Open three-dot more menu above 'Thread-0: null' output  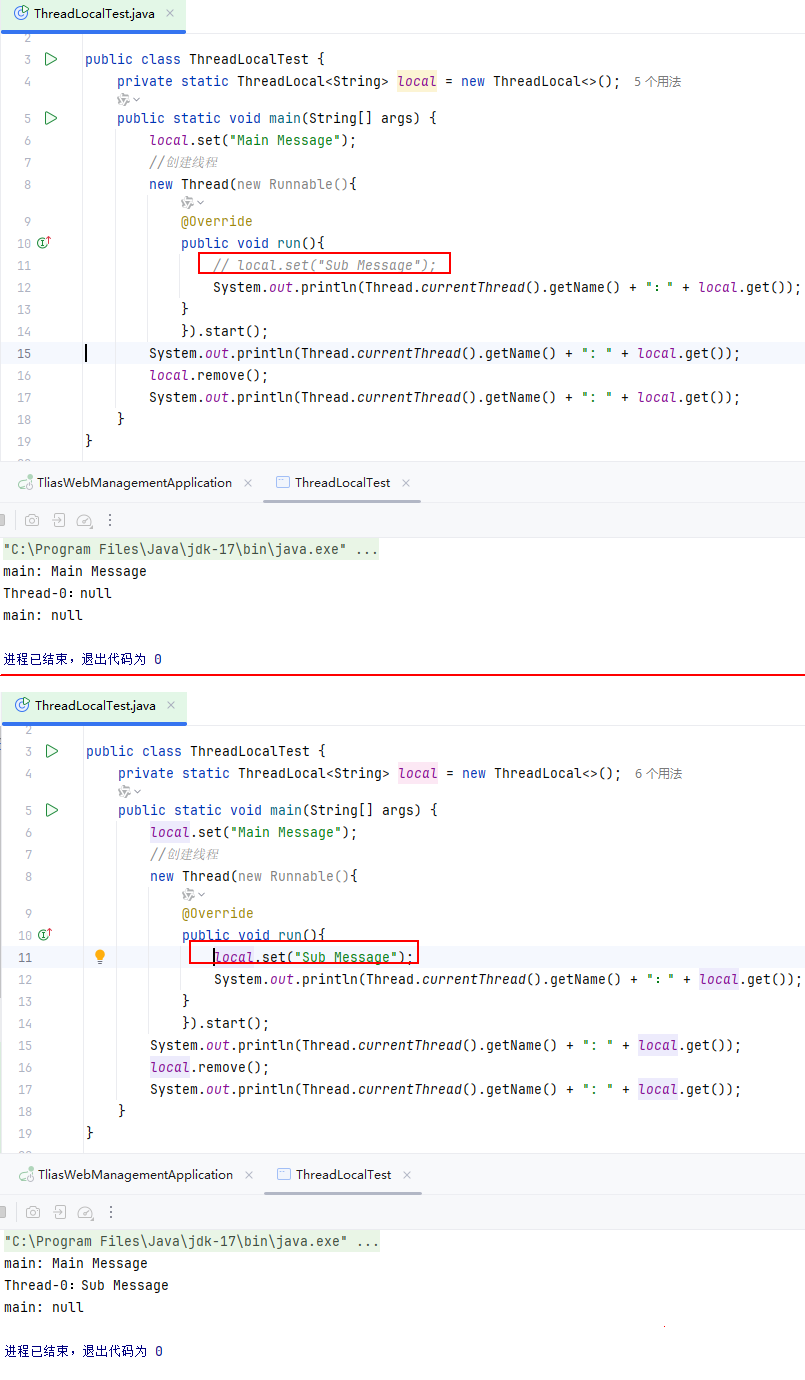[x=110, y=520]
